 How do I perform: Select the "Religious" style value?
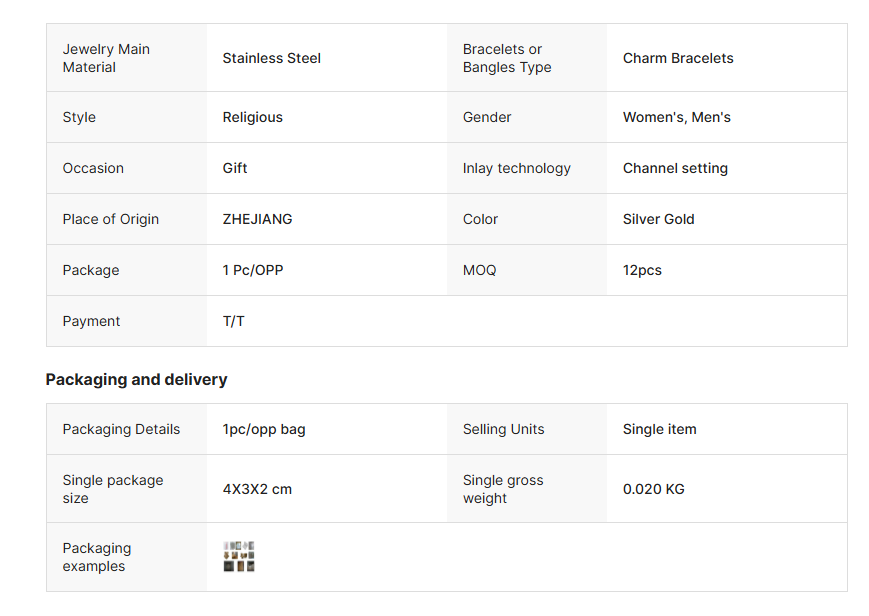(252, 117)
